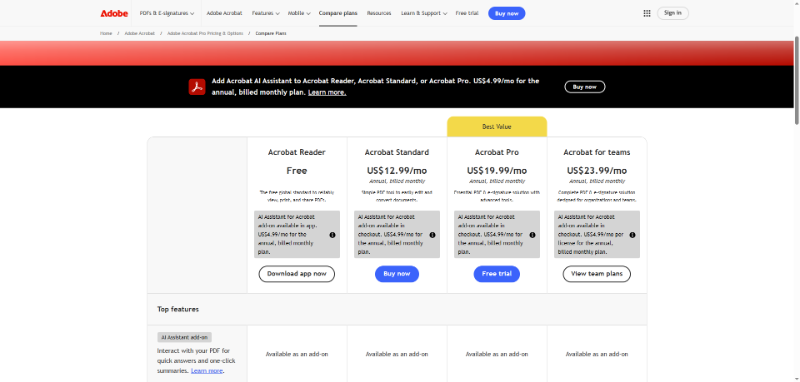Click Learn more link in black banner

[x=327, y=93]
